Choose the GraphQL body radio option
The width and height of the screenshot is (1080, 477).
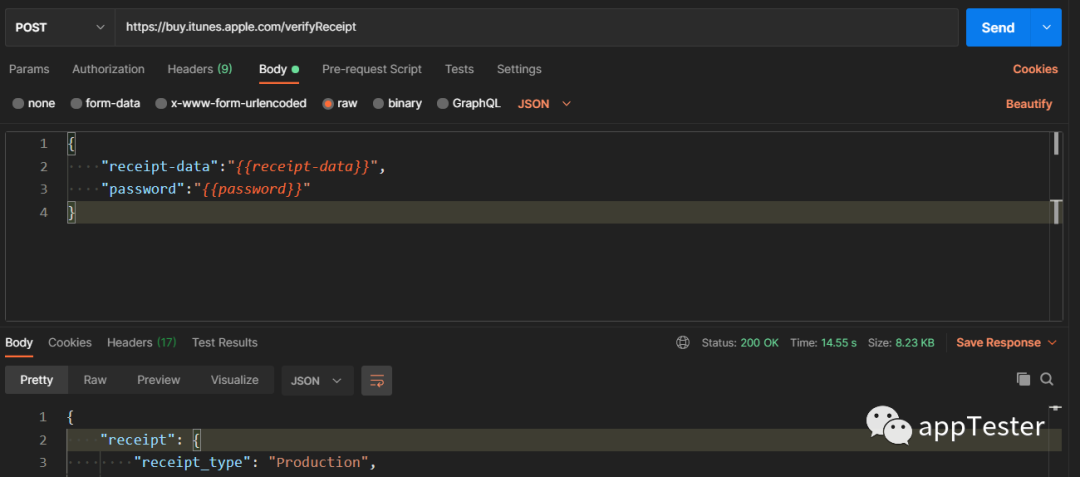(x=442, y=104)
